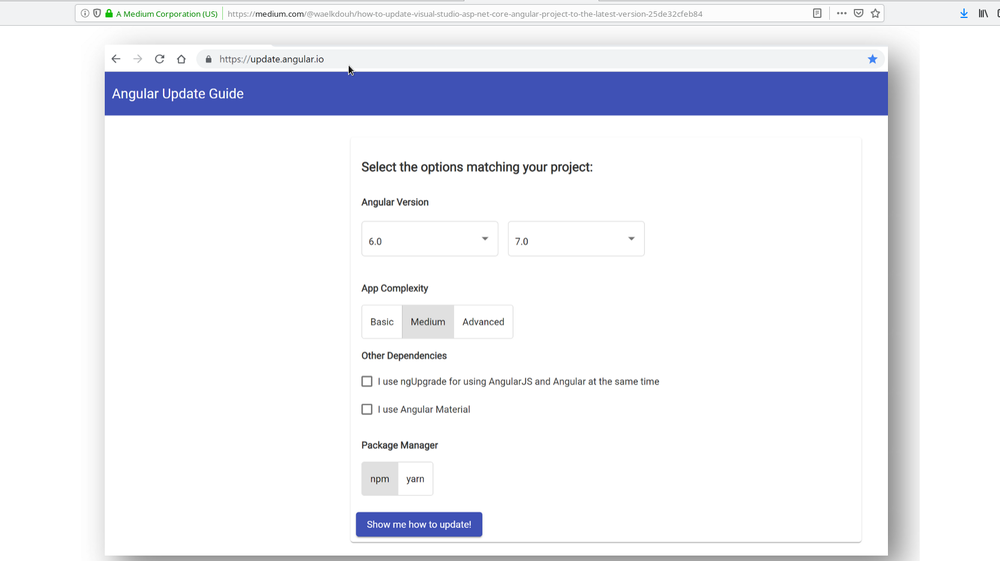Image resolution: width=1000 pixels, height=561 pixels.
Task: Click Show me how to update button
Action: (x=419, y=524)
